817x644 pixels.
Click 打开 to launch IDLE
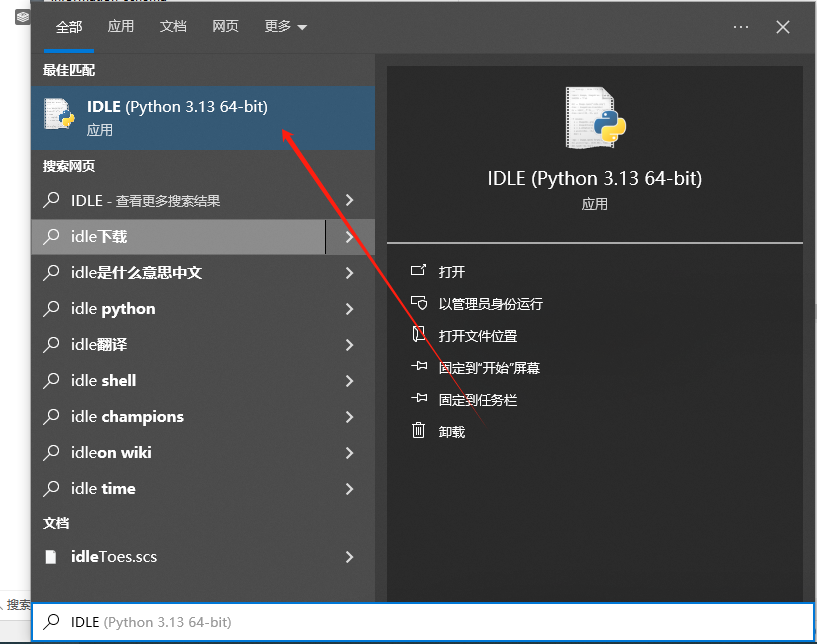point(451,271)
